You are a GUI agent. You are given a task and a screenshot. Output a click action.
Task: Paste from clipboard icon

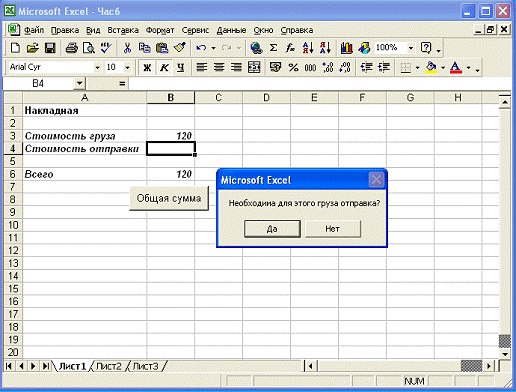[x=162, y=48]
